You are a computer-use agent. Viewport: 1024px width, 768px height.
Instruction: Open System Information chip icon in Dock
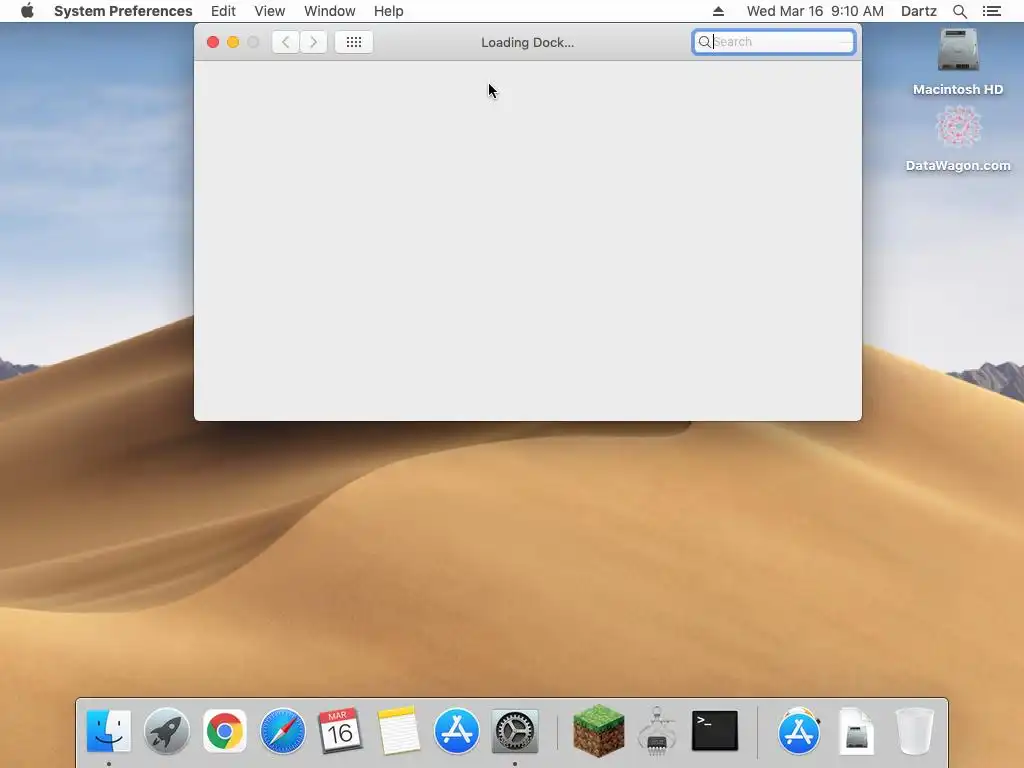tap(657, 731)
